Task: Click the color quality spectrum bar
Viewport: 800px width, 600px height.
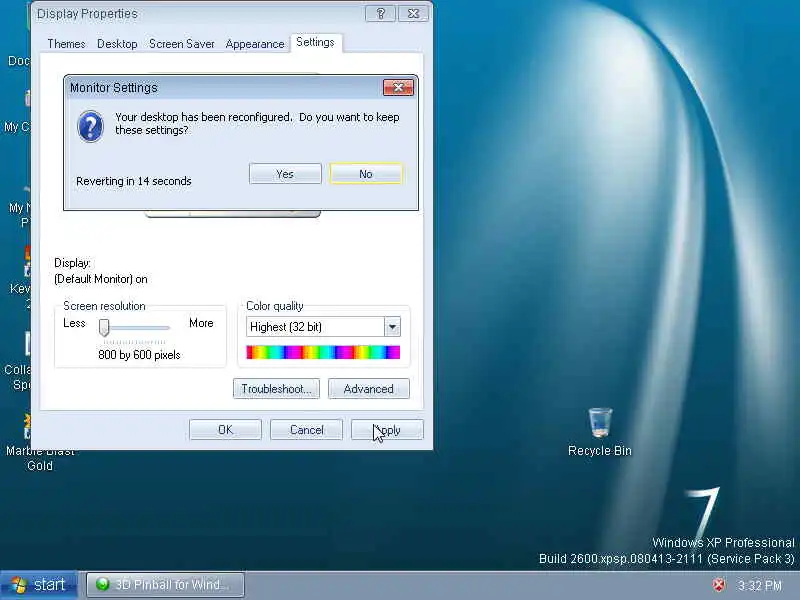Action: [323, 352]
